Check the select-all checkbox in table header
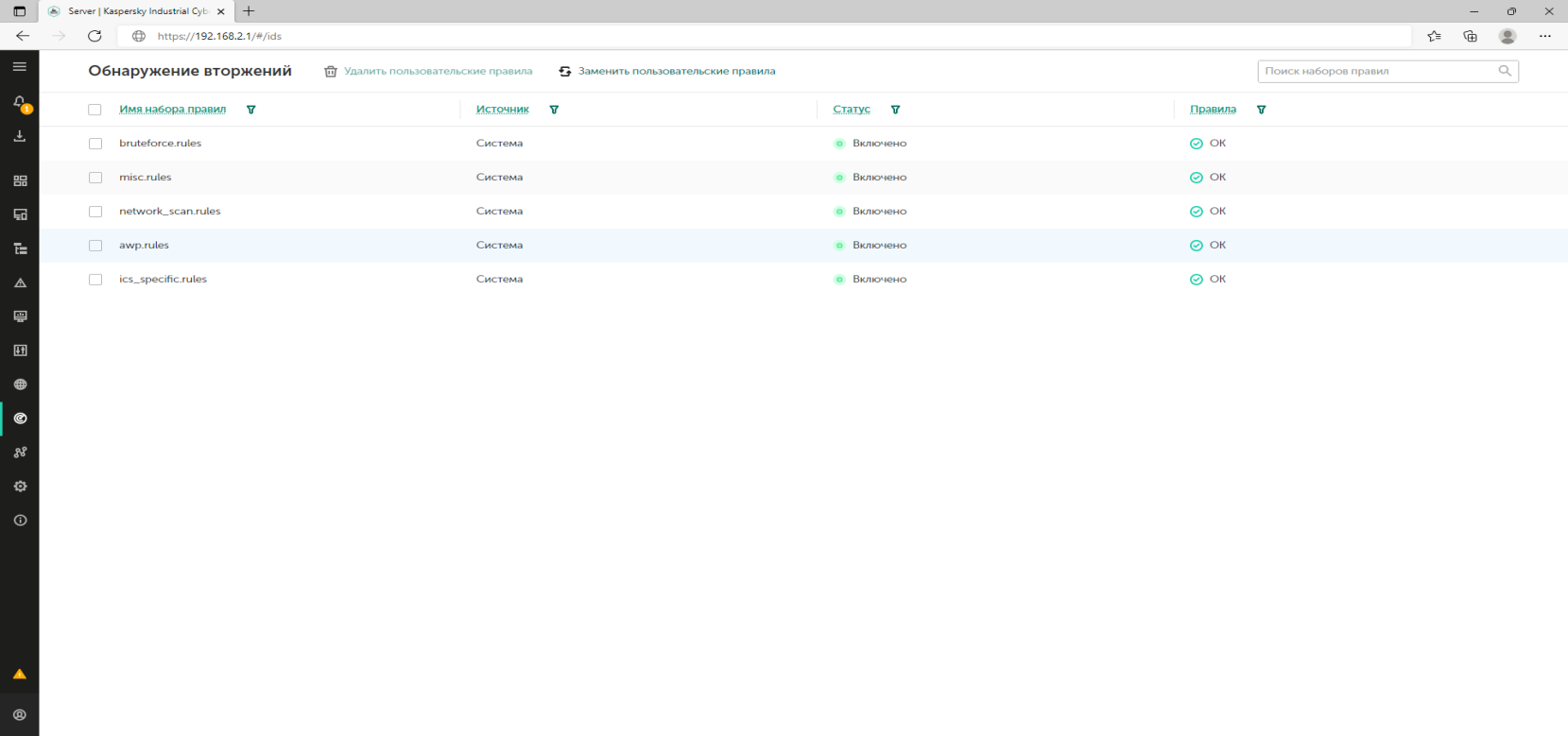 pyautogui.click(x=95, y=110)
